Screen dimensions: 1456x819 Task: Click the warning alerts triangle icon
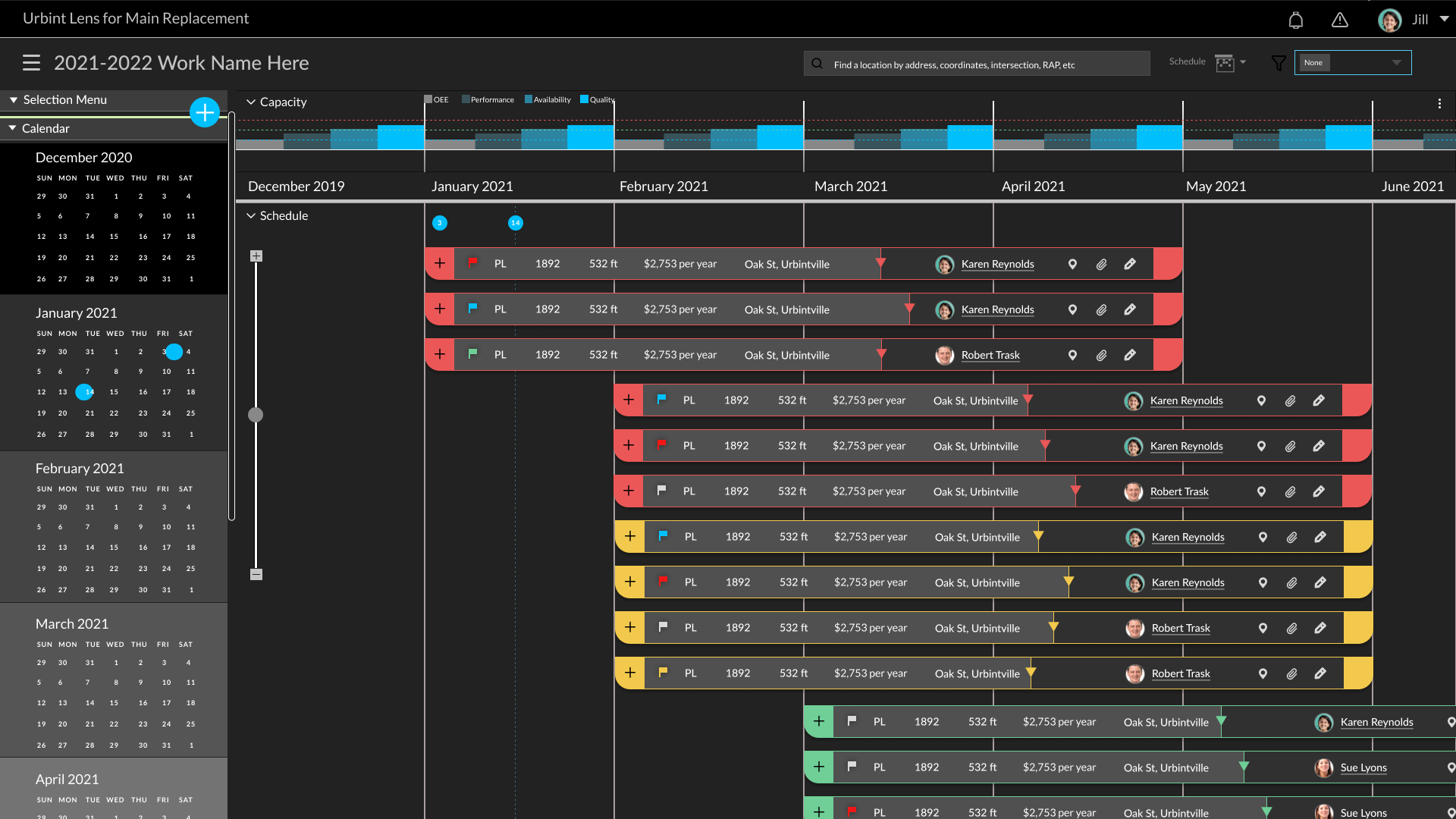(1340, 20)
